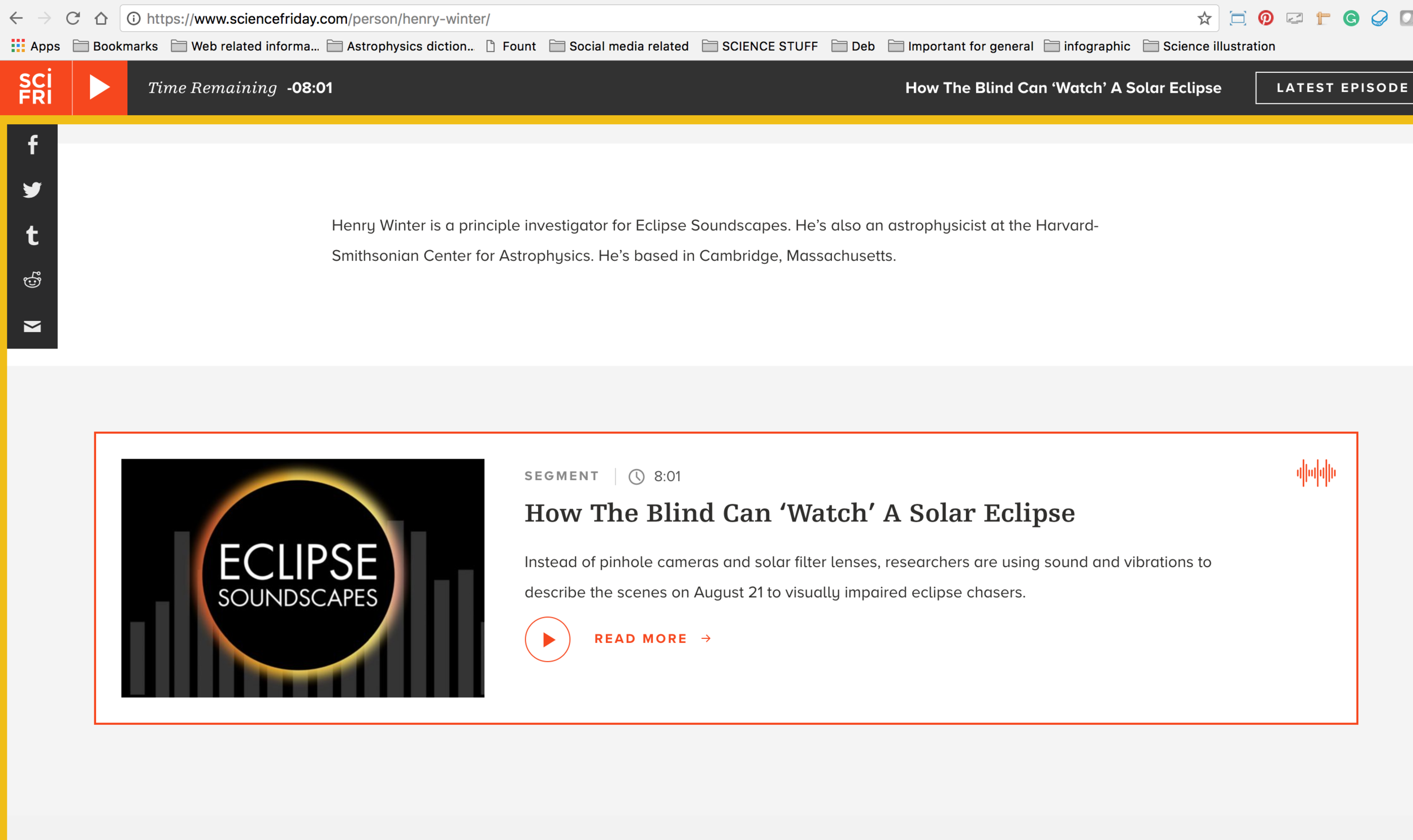Viewport: 1413px width, 840px height.
Task: Click the clock icon beside 8:01
Action: point(636,477)
